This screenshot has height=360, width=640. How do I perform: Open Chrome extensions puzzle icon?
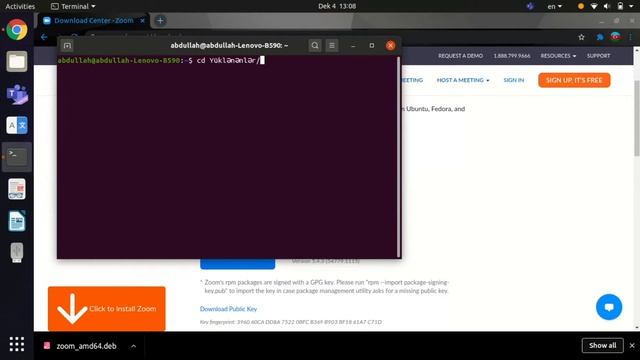pyautogui.click(x=600, y=37)
